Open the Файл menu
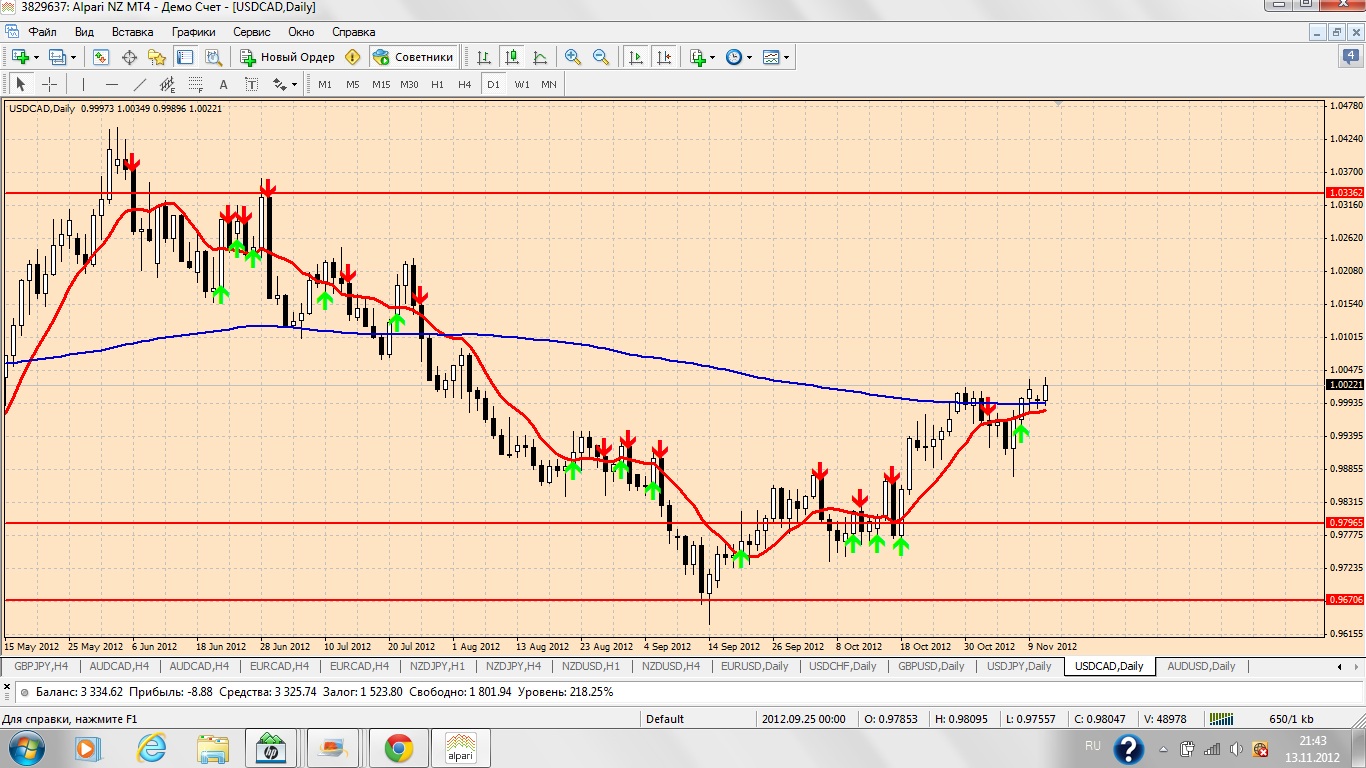 (x=42, y=32)
